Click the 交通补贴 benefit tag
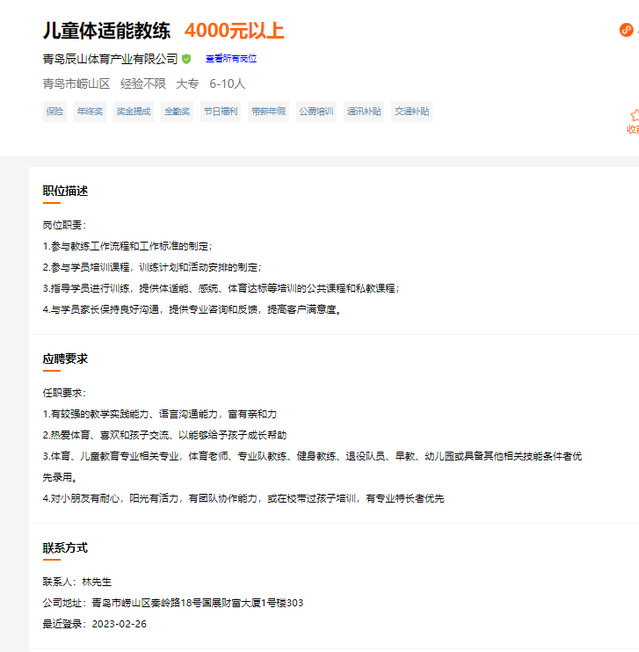This screenshot has width=639, height=652. pos(411,111)
